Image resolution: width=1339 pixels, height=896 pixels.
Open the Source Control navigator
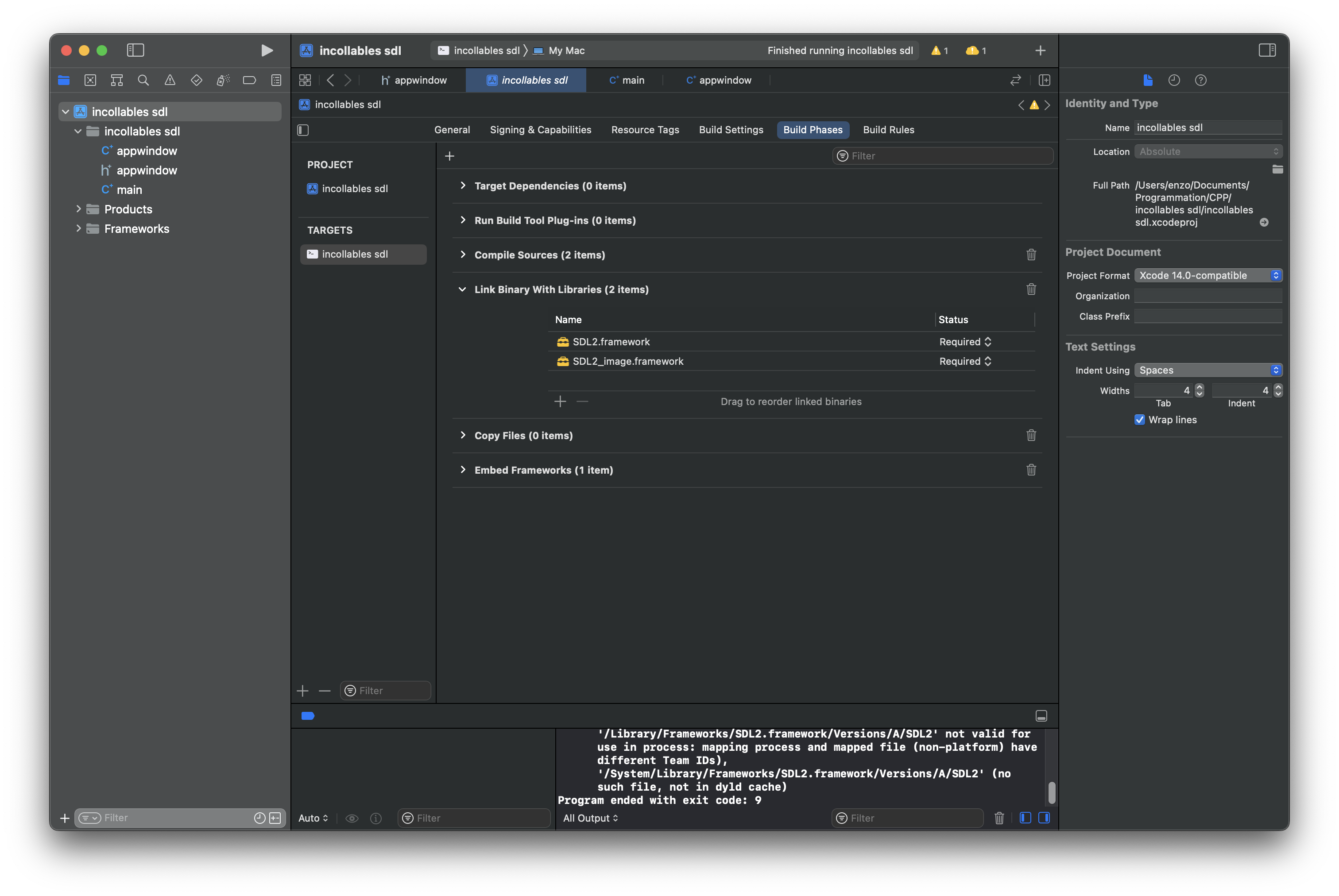pos(90,80)
